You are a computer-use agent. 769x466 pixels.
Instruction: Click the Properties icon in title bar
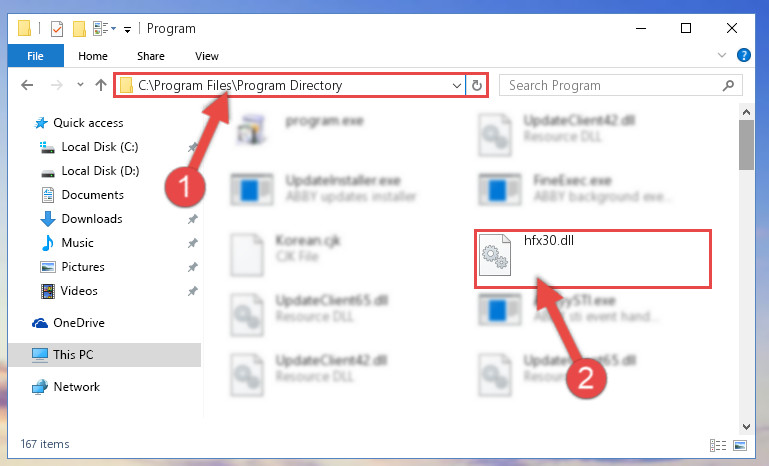coord(57,29)
